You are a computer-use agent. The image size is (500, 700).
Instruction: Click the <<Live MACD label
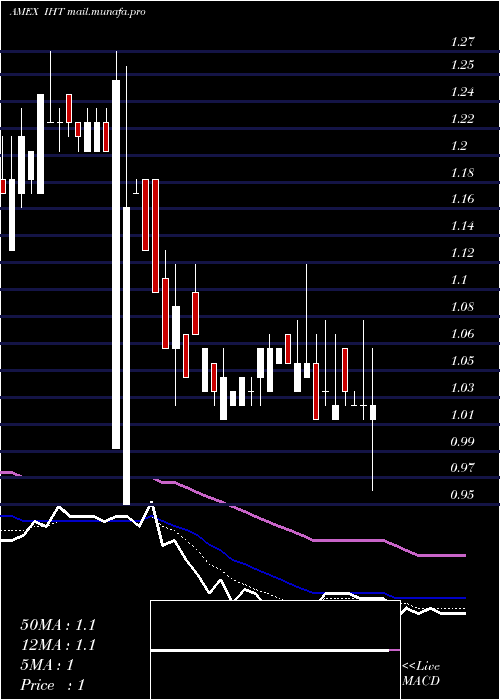coord(421,674)
